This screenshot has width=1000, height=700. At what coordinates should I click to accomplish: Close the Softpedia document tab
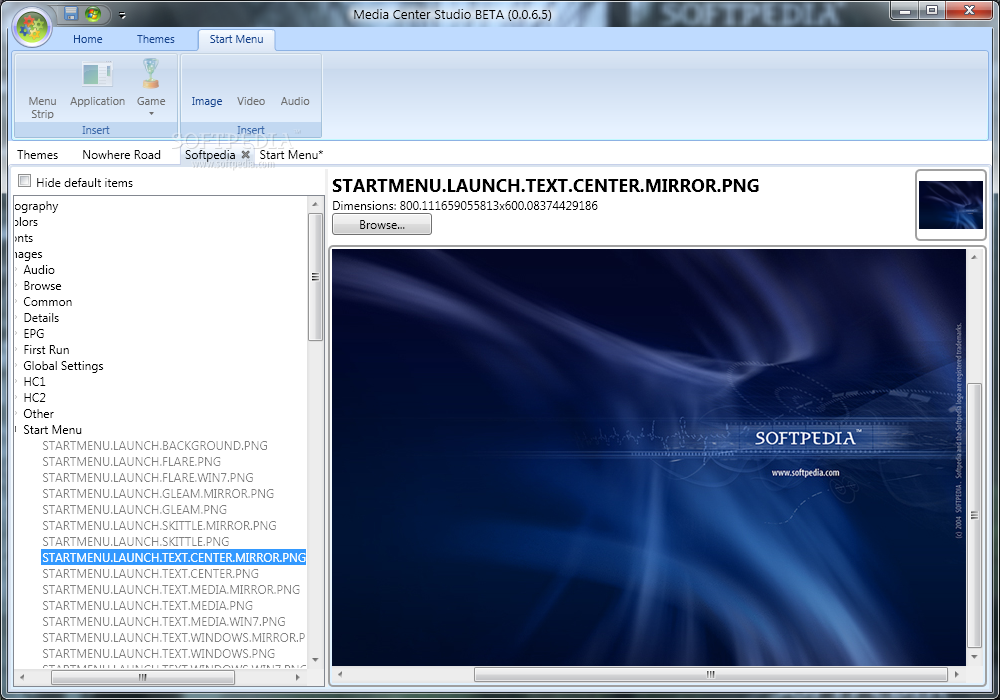[245, 154]
